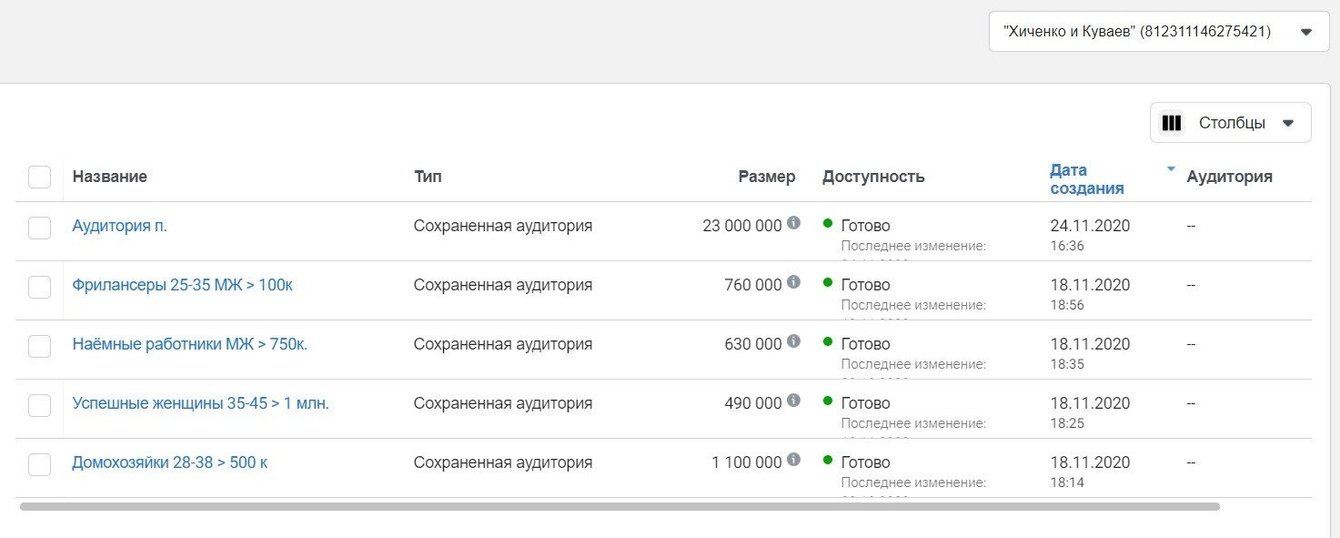
Task: Tick checkbox for Домохозяйки 28-38 row
Action: 39,464
